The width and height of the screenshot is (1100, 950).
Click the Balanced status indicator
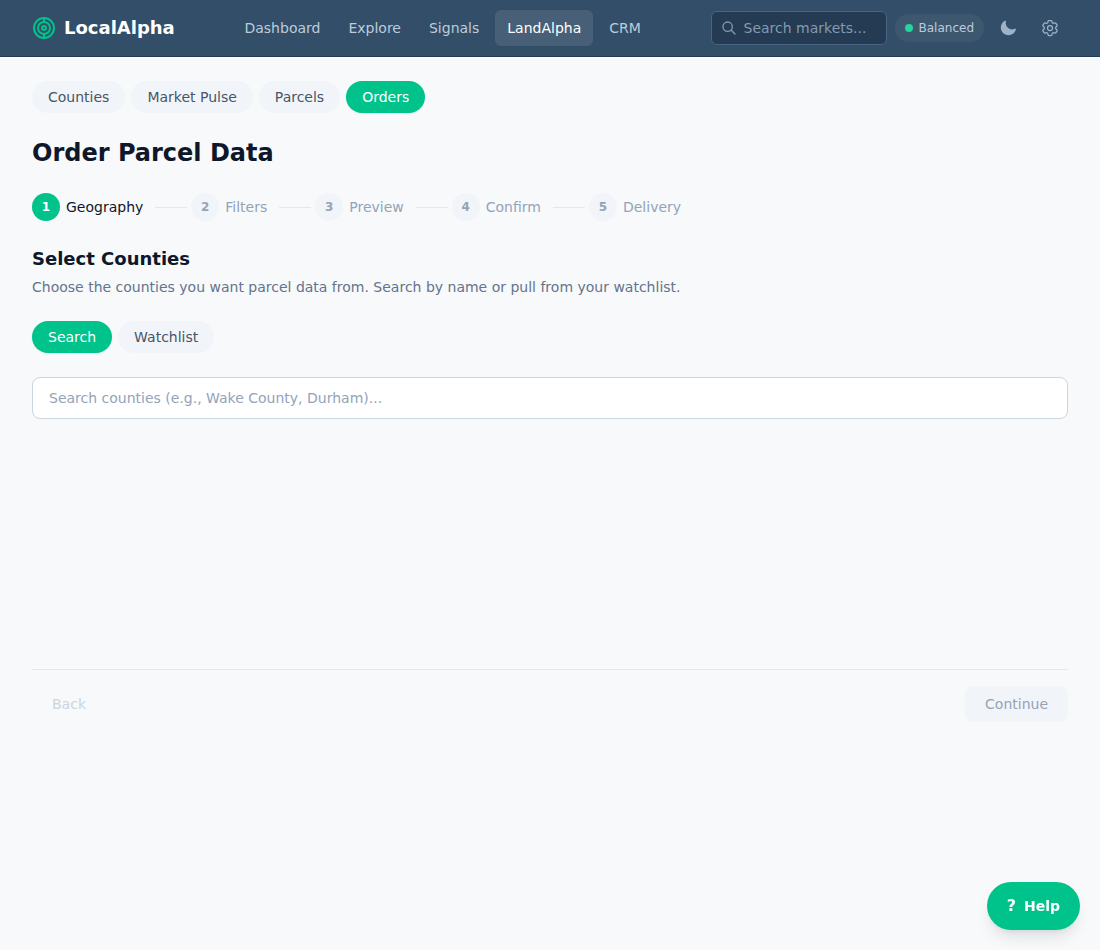(939, 28)
